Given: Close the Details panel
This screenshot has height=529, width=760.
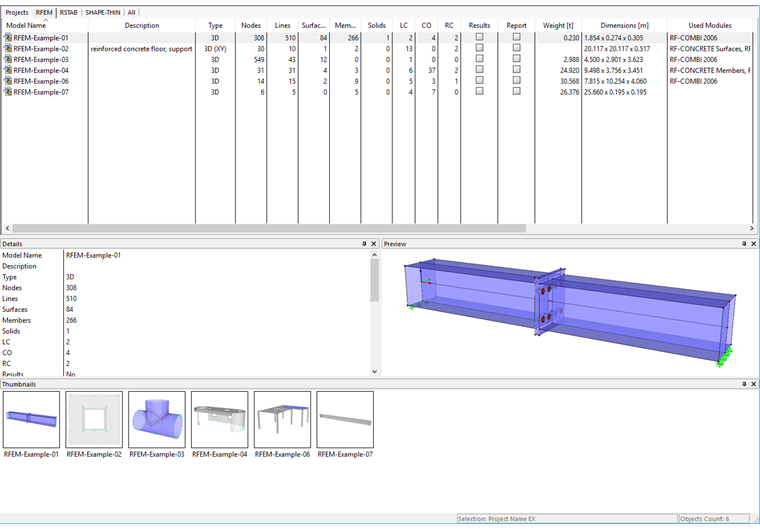Looking at the screenshot, I should (x=374, y=244).
